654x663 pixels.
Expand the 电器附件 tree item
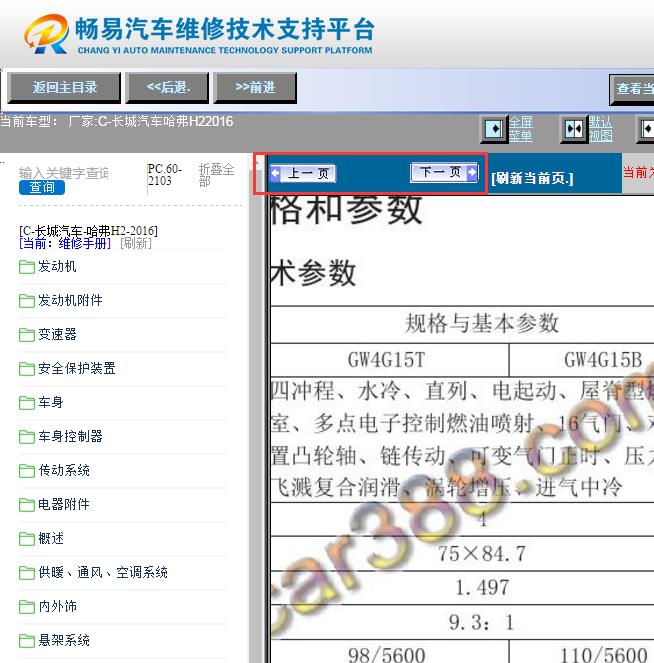tap(64, 504)
